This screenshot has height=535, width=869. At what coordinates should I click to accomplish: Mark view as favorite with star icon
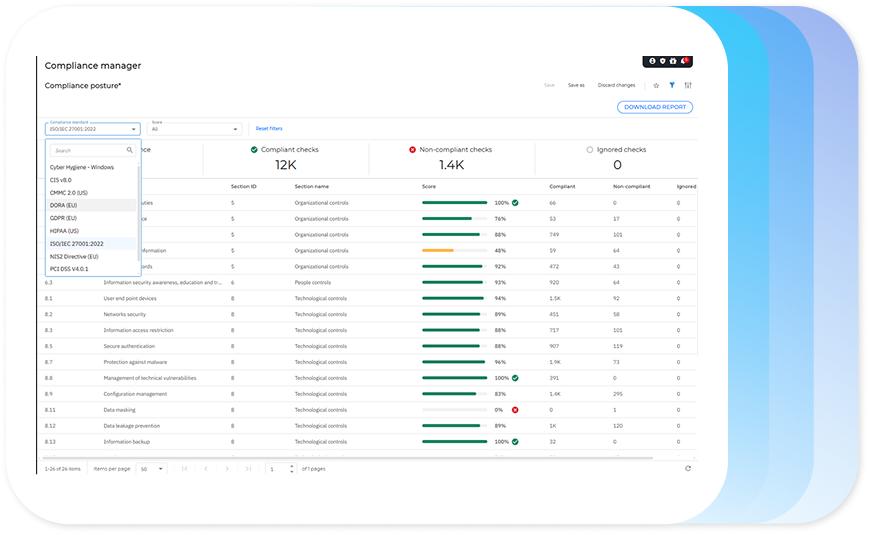point(656,86)
